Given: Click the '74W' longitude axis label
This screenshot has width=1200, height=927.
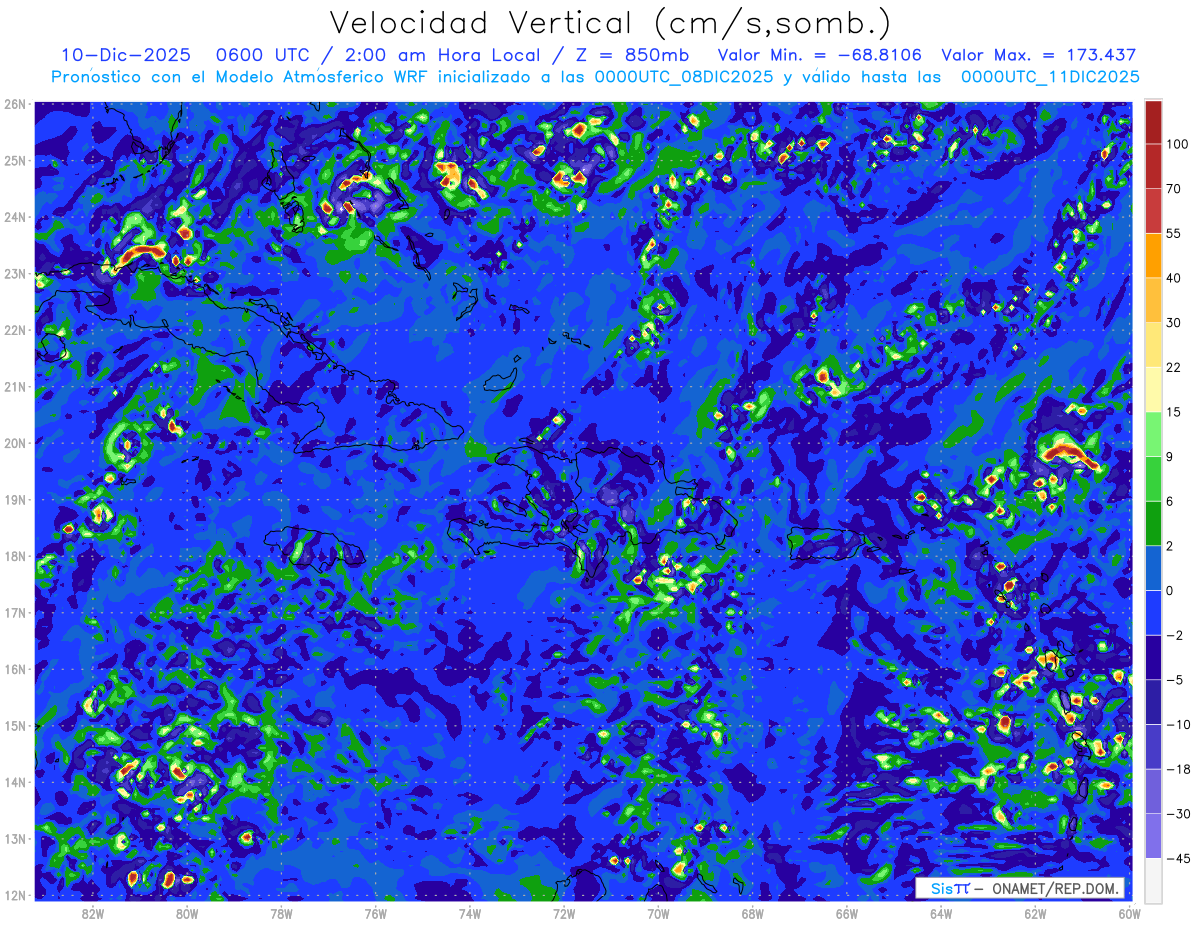Looking at the screenshot, I should (470, 913).
